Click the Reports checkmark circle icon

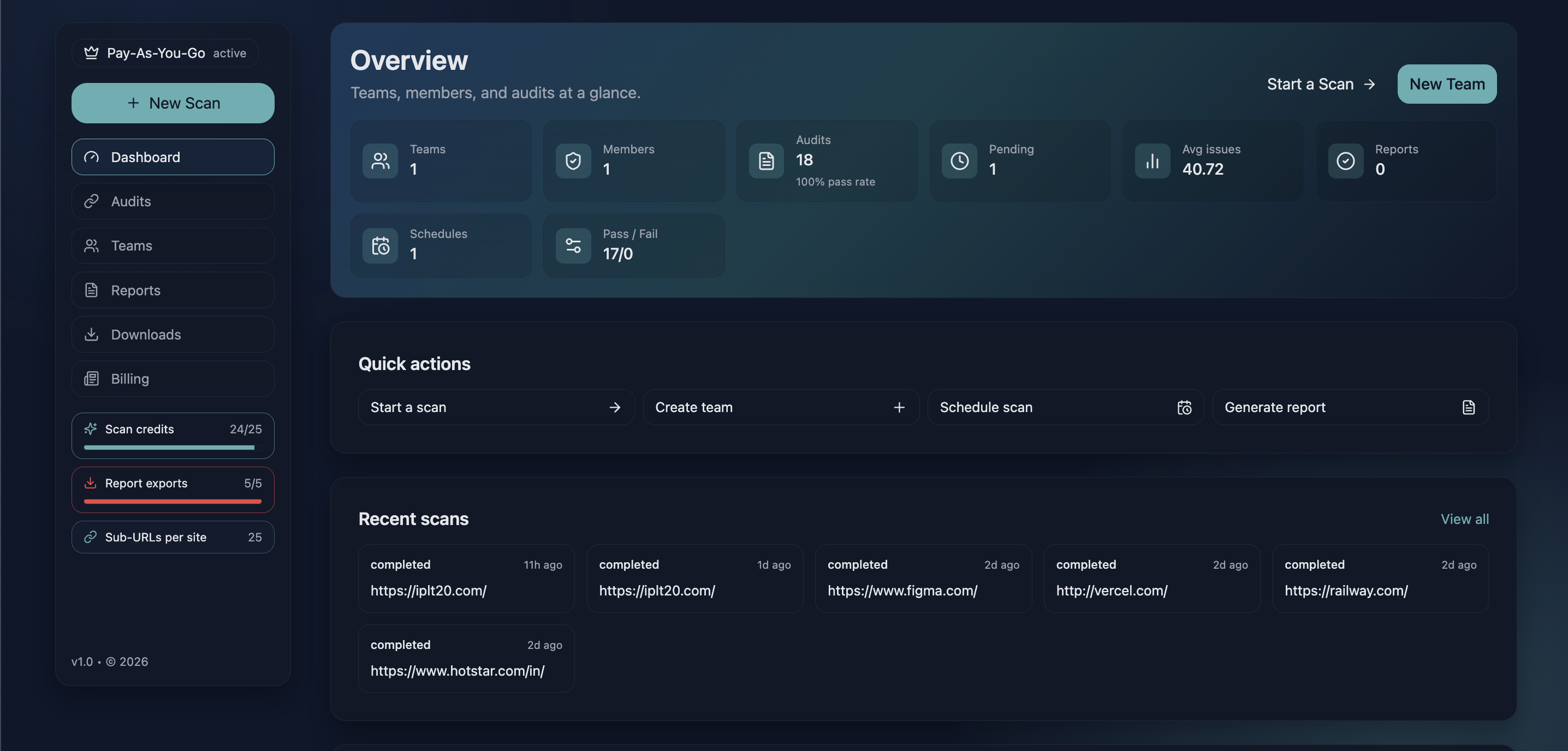(x=1345, y=160)
